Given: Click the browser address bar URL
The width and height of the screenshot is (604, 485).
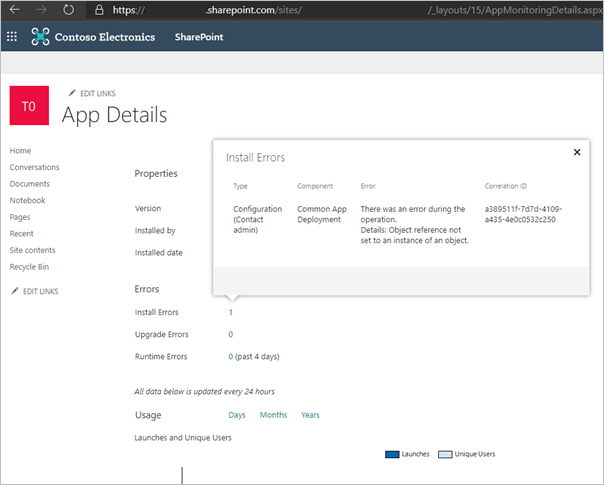Looking at the screenshot, I should (x=343, y=10).
